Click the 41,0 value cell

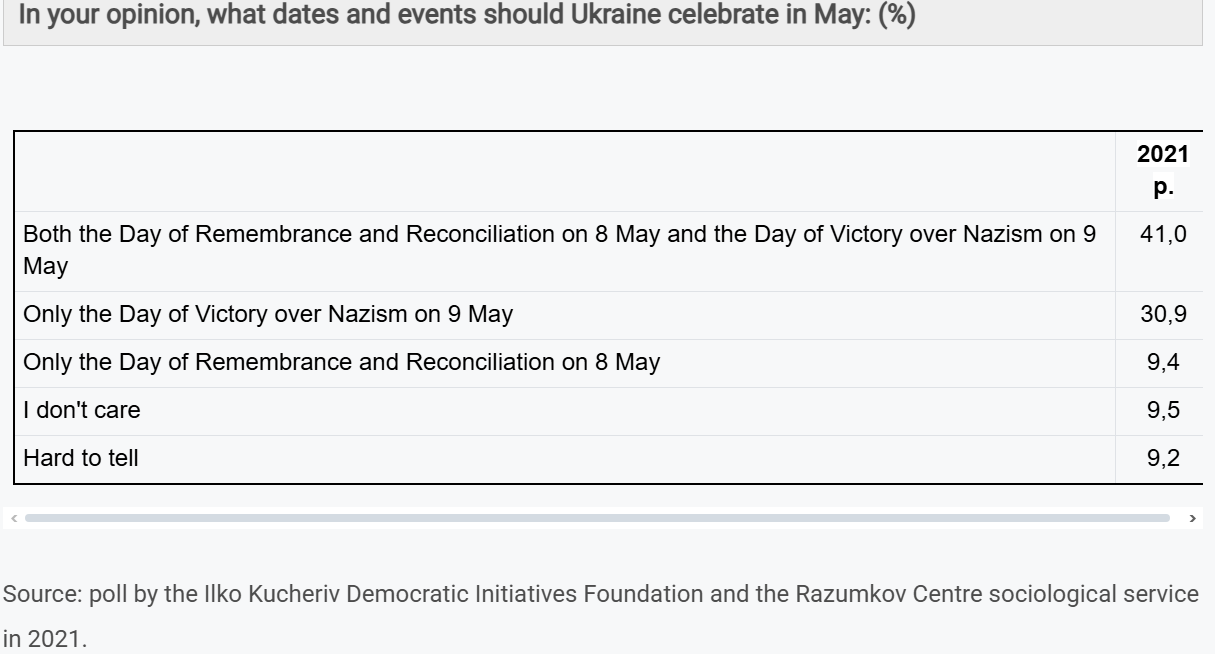coord(1163,235)
